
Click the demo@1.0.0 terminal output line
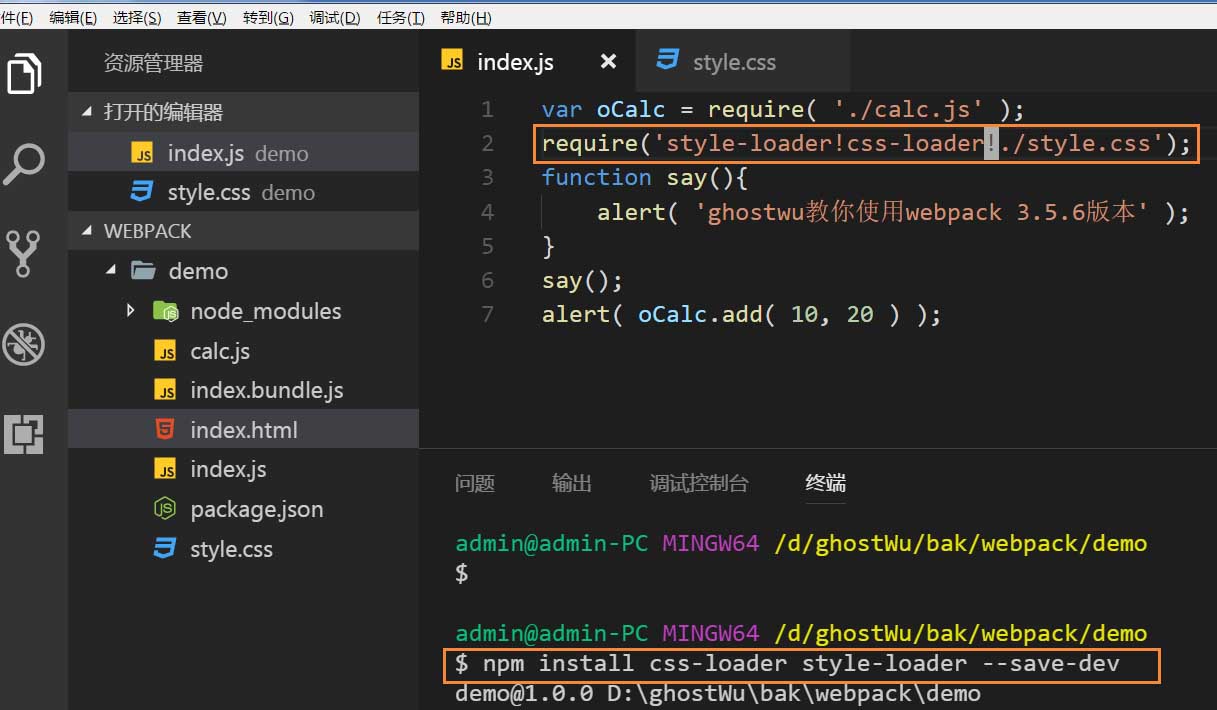(x=717, y=693)
